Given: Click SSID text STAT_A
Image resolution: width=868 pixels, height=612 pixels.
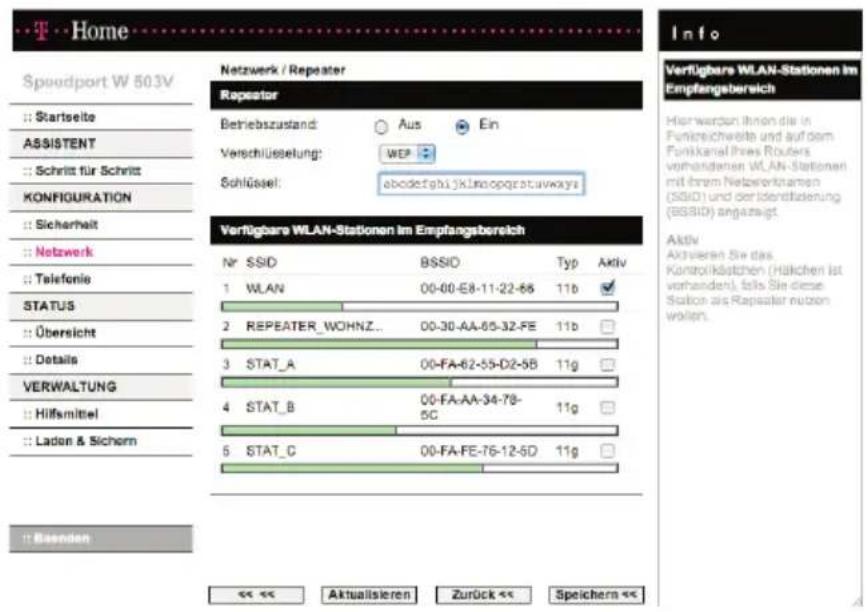Looking at the screenshot, I should (x=271, y=364).
